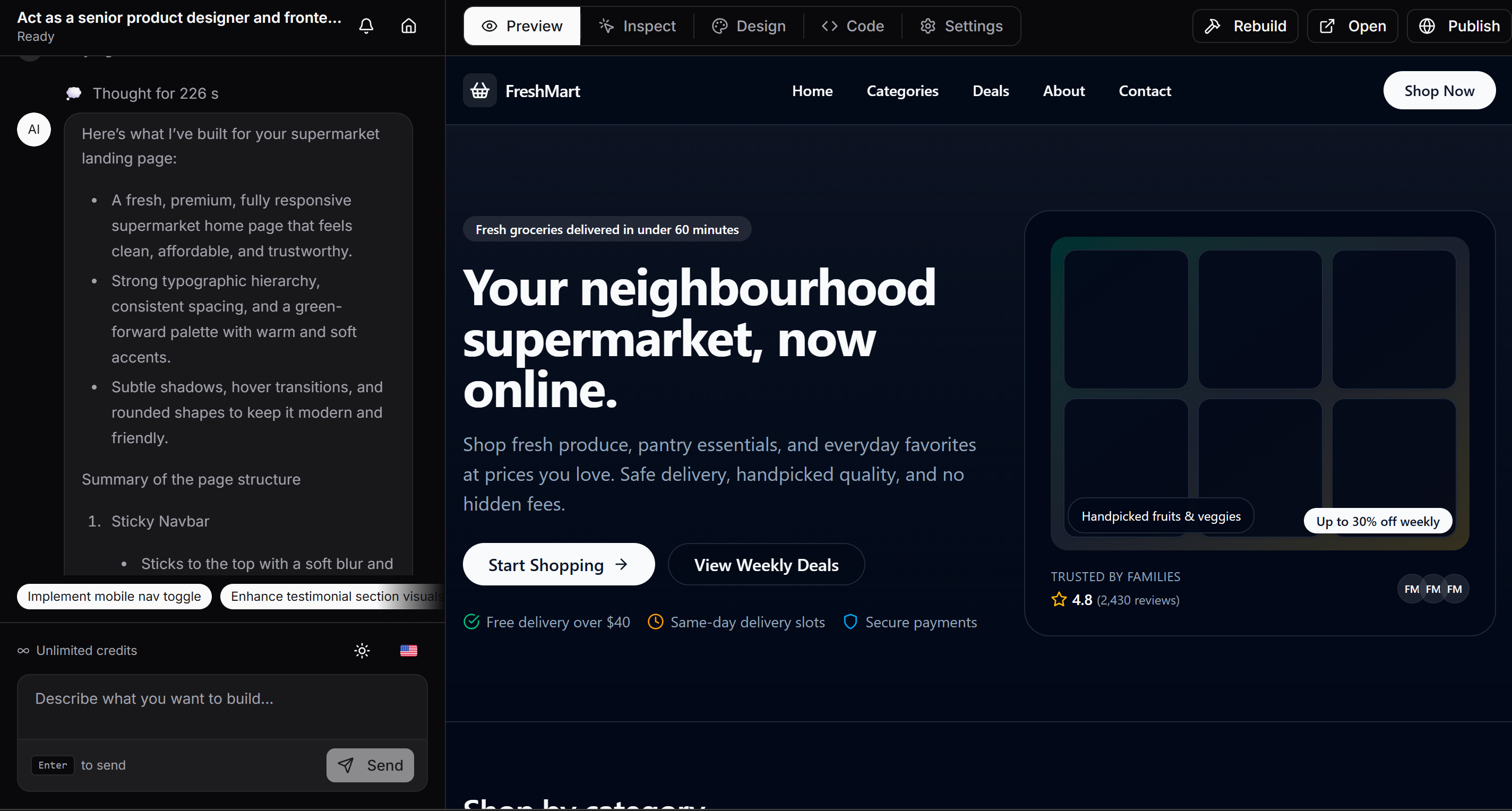Click the FreshMart basket logo icon
This screenshot has width=1512, height=811.
(x=479, y=90)
